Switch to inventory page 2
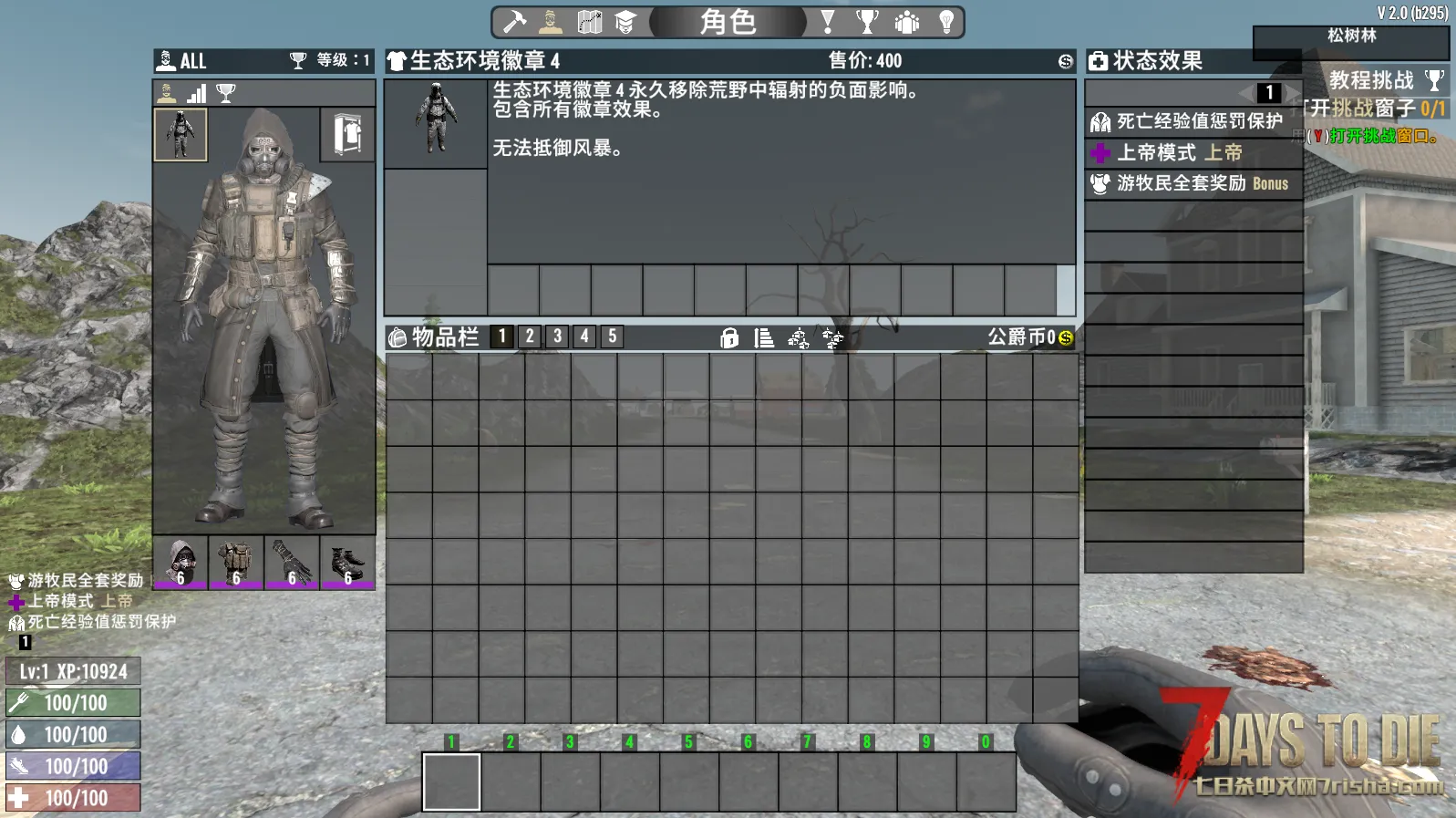Viewport: 1456px width, 818px height. [x=530, y=337]
